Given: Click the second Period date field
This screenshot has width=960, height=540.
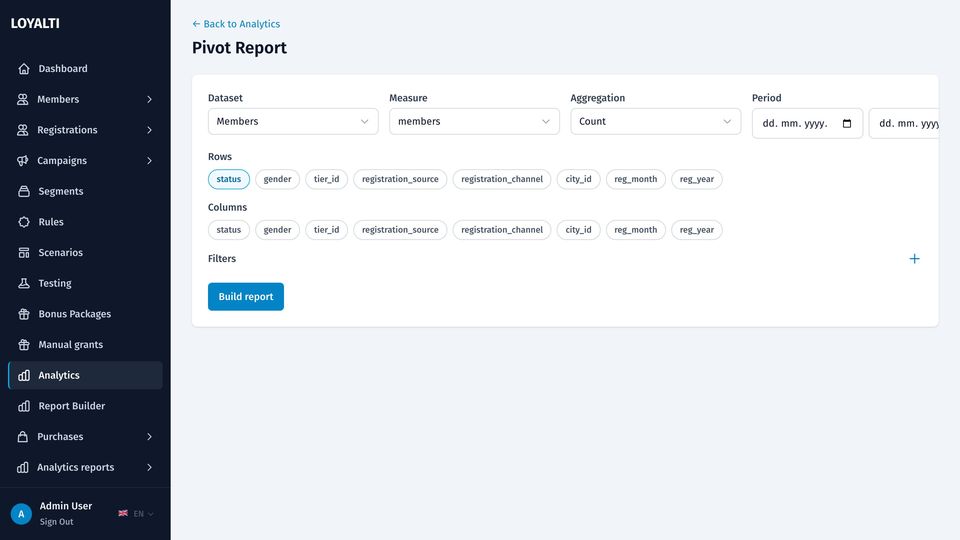Looking at the screenshot, I should [904, 124].
